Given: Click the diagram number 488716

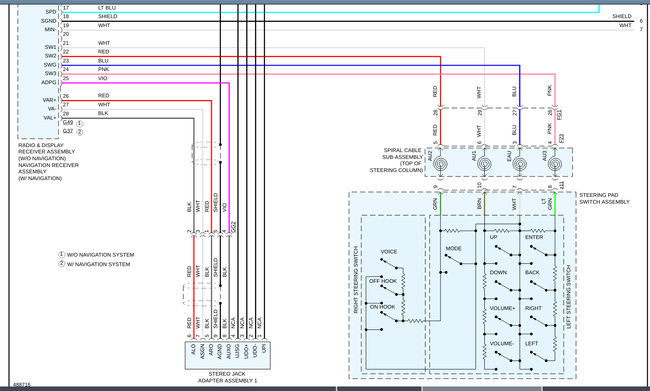Looking at the screenshot, I should pyautogui.click(x=22, y=385).
